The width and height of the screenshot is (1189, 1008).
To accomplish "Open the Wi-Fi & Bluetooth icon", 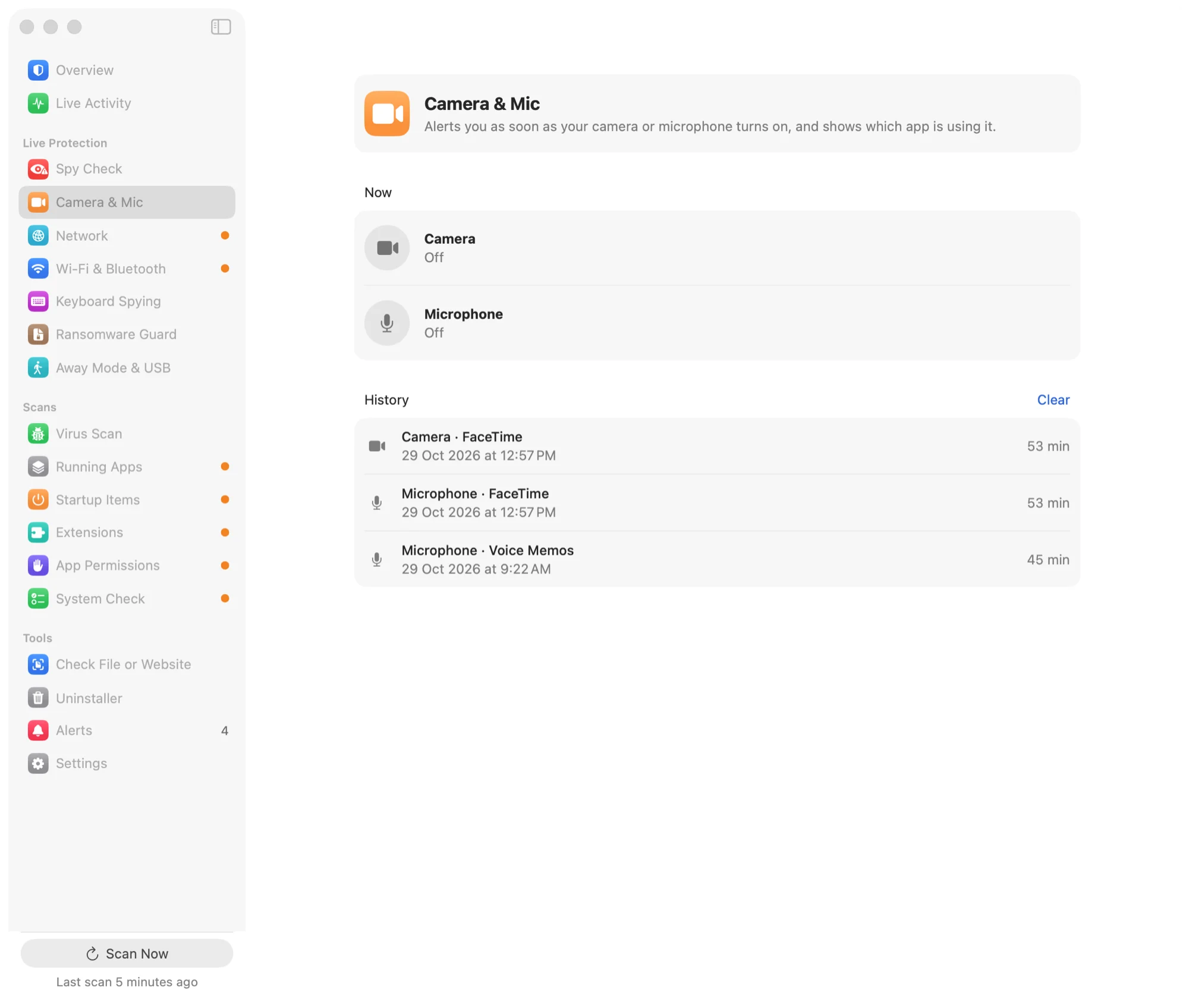I will click(x=38, y=269).
